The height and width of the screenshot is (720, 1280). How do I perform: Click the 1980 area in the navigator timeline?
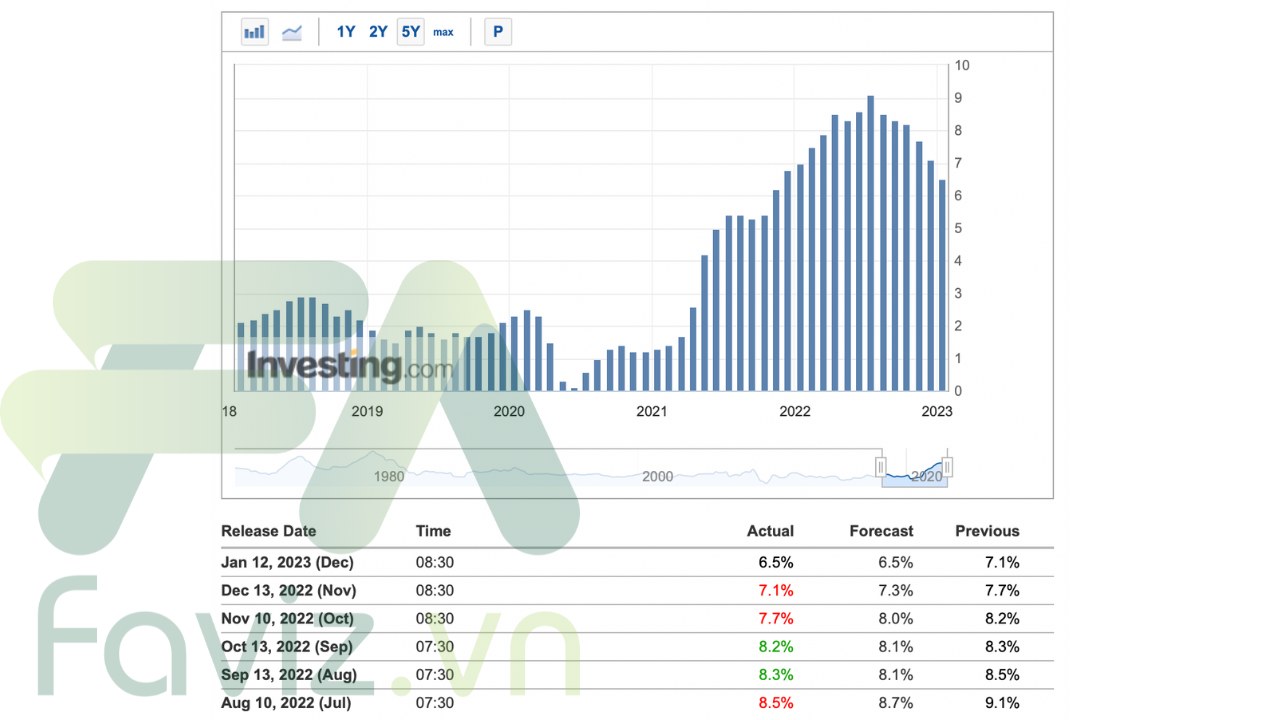click(389, 476)
